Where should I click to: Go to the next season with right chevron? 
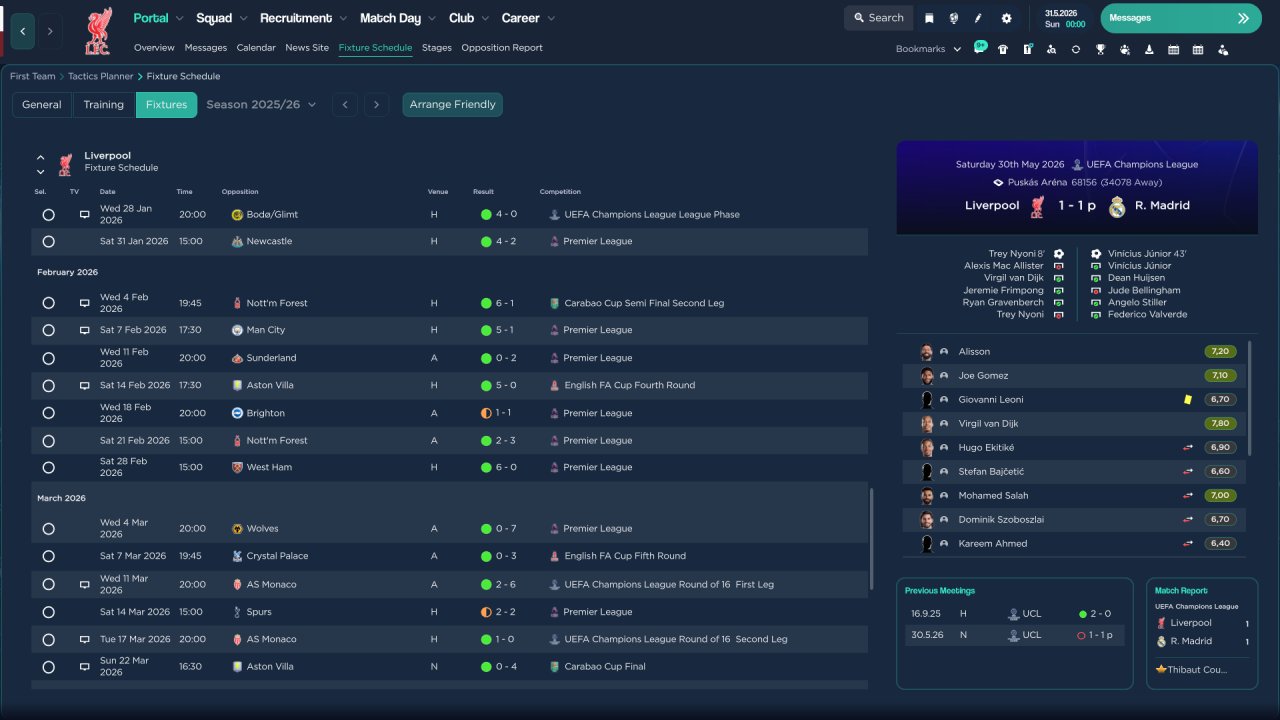[x=376, y=105]
